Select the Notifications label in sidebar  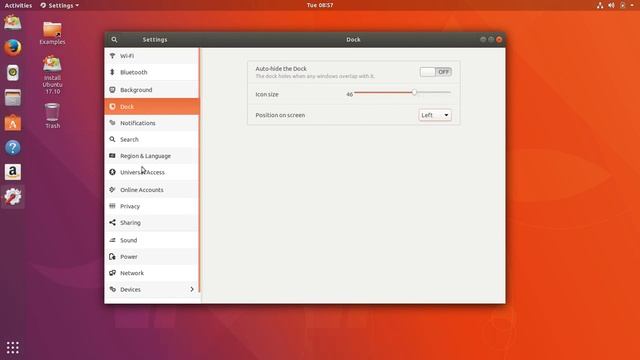click(138, 123)
